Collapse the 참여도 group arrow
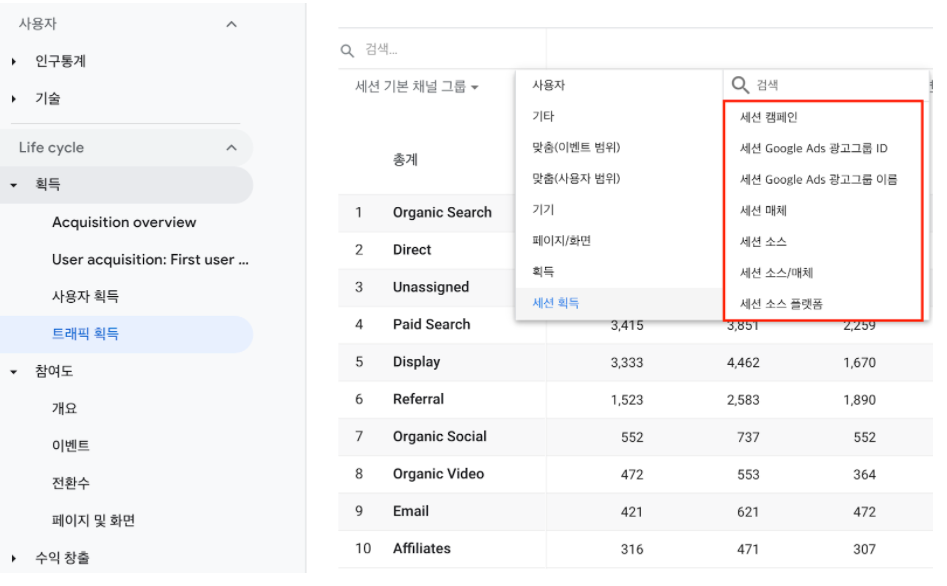The height and width of the screenshot is (586, 947). 13,372
